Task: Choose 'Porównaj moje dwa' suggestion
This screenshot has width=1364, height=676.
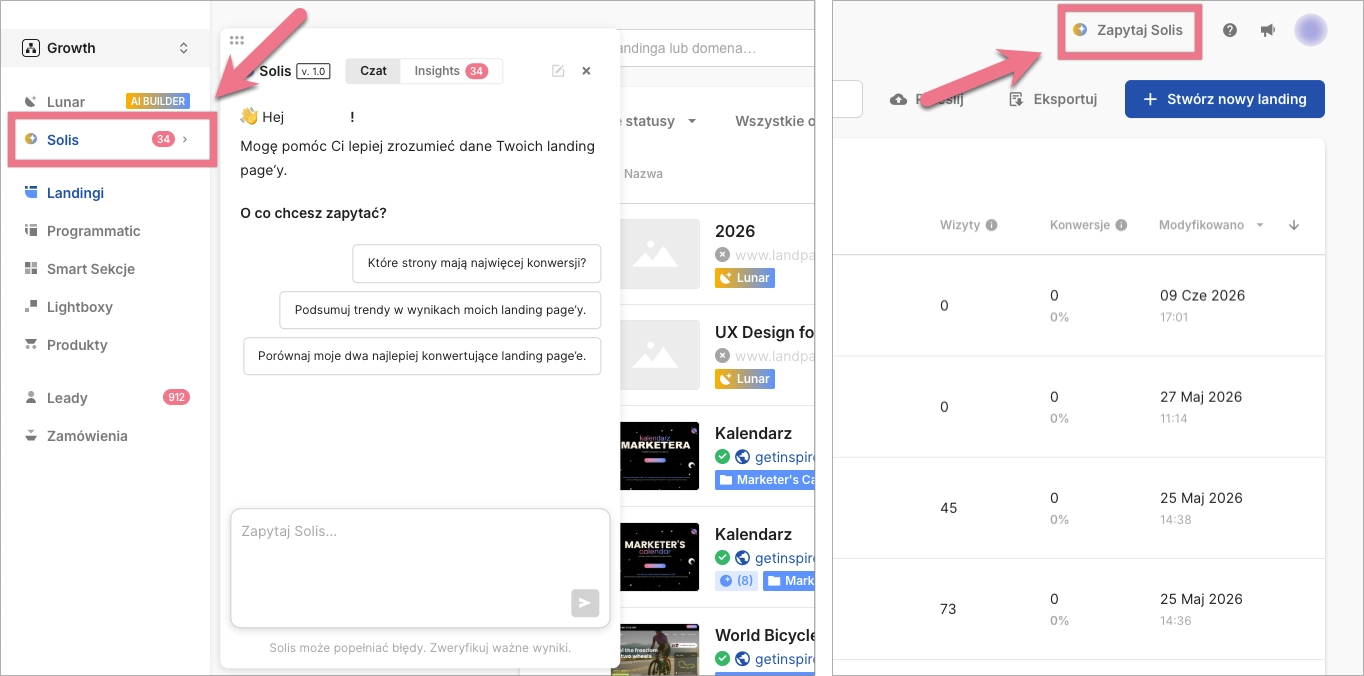Action: [422, 355]
